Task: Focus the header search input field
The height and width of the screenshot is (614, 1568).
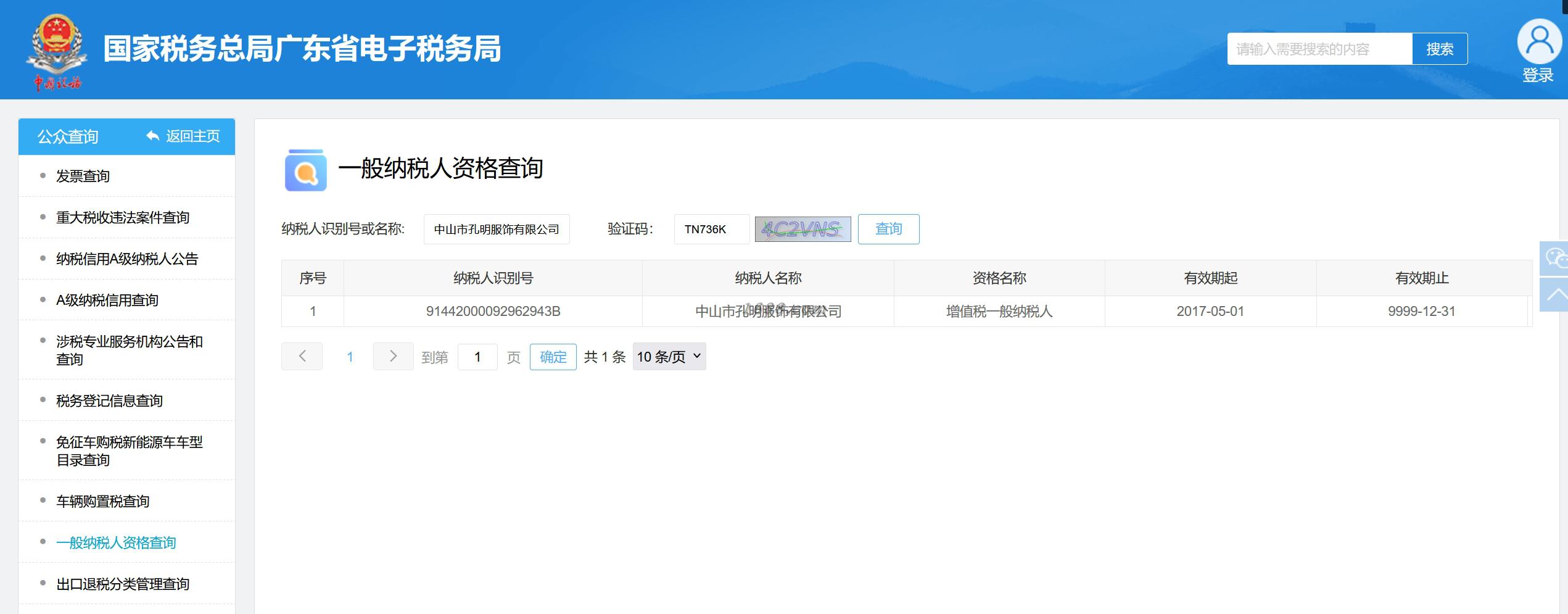Action: [x=1320, y=49]
